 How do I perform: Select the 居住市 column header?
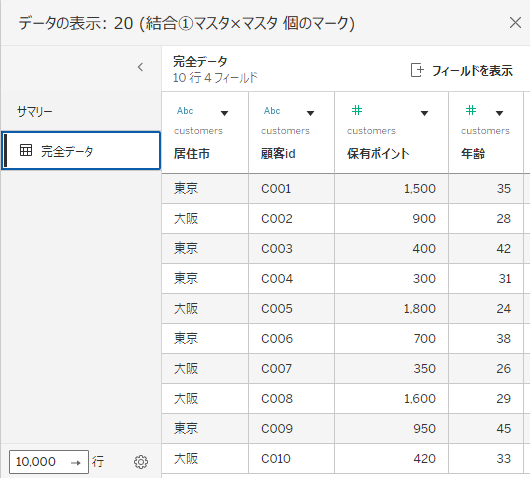205,133
